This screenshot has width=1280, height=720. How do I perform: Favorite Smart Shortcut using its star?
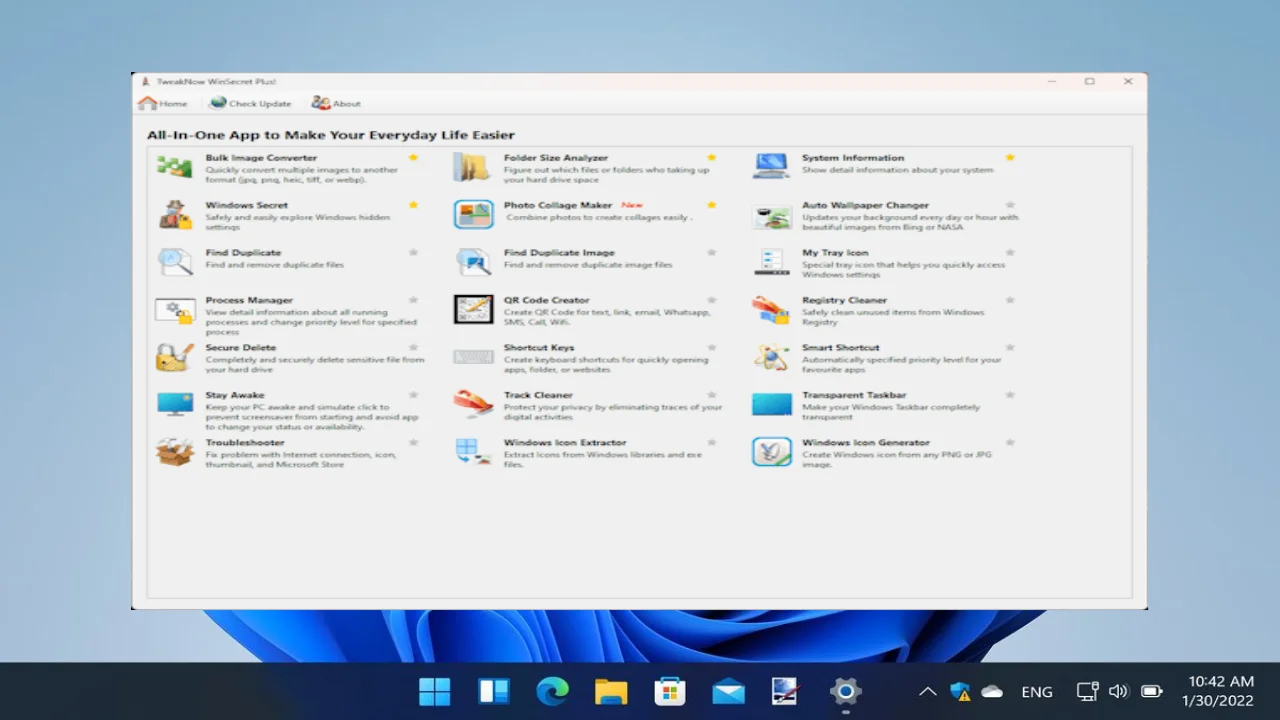[x=1010, y=347]
